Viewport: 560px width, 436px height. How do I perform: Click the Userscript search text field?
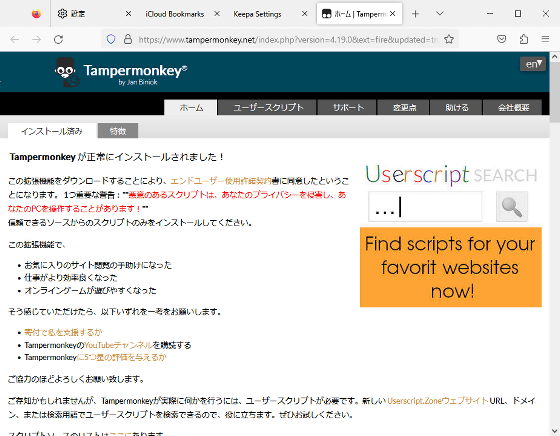425,207
